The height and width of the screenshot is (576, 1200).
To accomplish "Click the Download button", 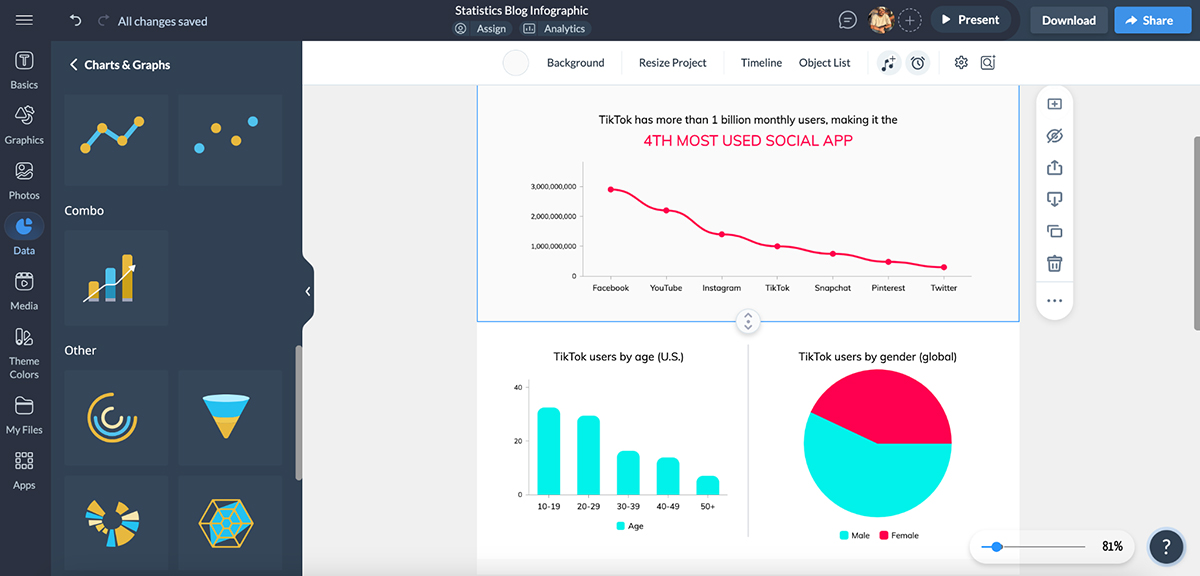I will click(1068, 20).
